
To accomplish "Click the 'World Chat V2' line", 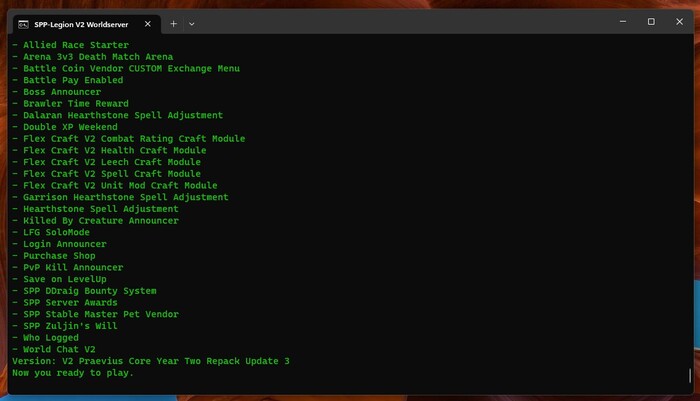I will (54, 349).
